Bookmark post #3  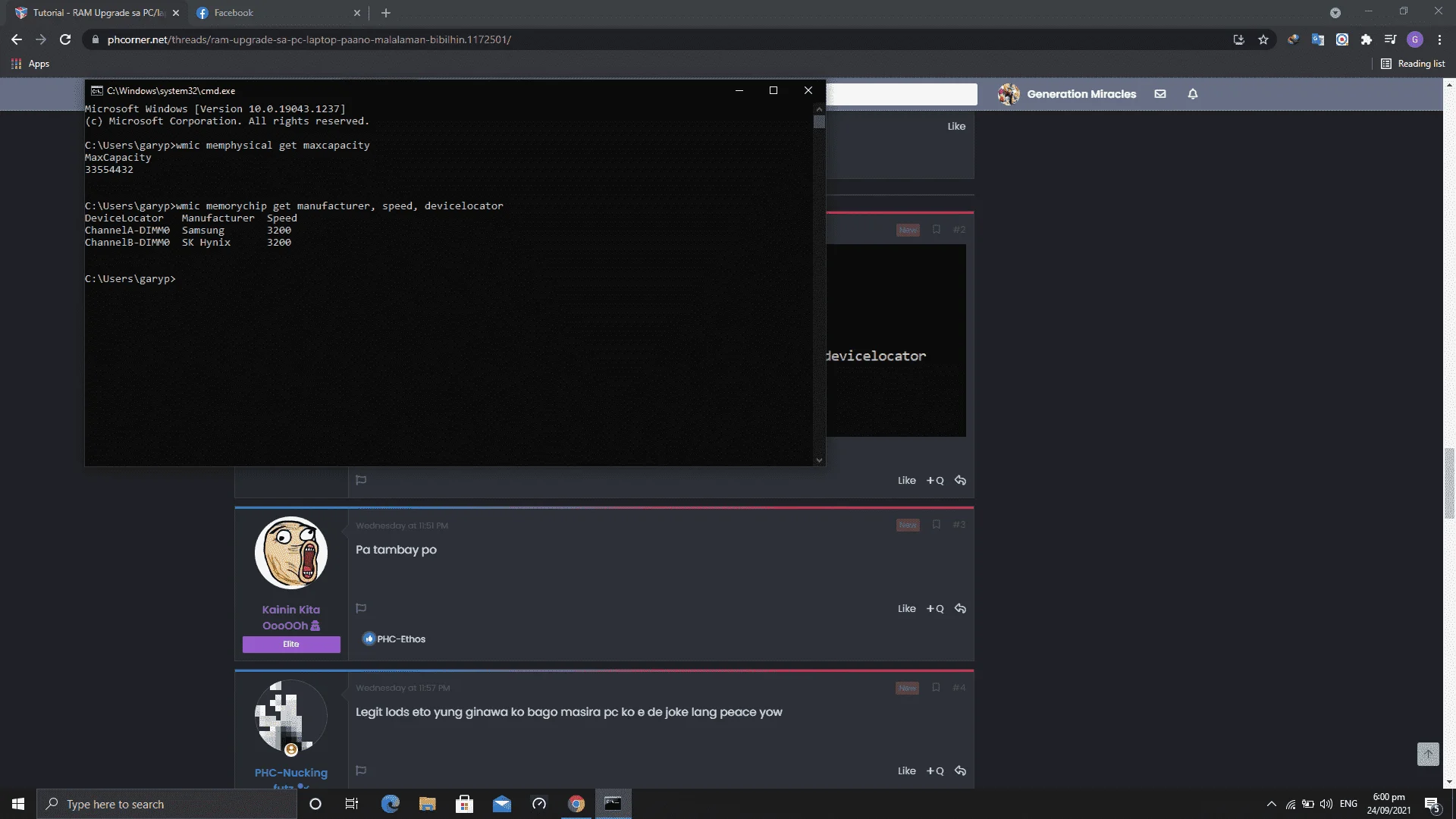point(937,524)
